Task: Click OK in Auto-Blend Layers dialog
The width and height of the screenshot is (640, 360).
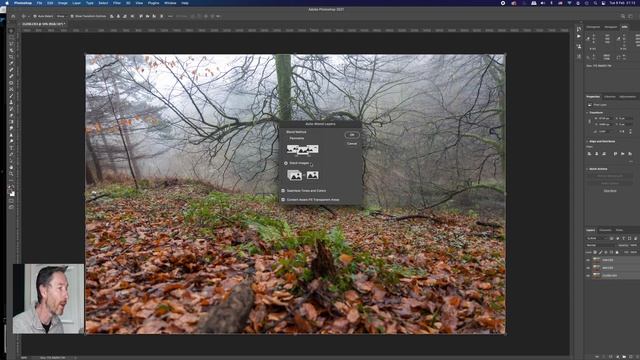Action: pos(352,135)
